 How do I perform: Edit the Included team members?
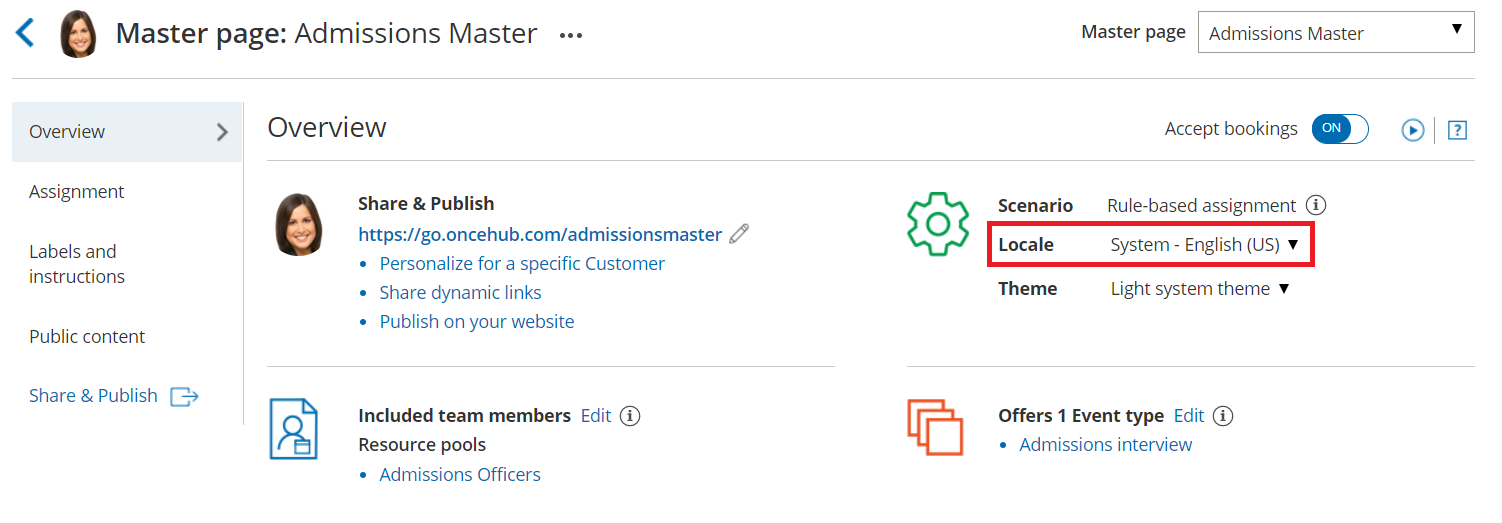pyautogui.click(x=595, y=415)
